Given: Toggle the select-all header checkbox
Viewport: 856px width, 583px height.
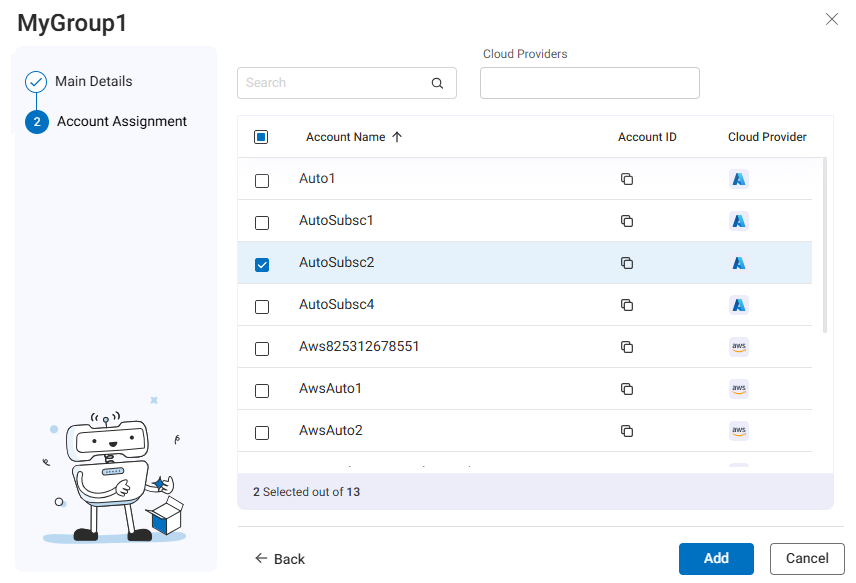Looking at the screenshot, I should pyautogui.click(x=261, y=137).
